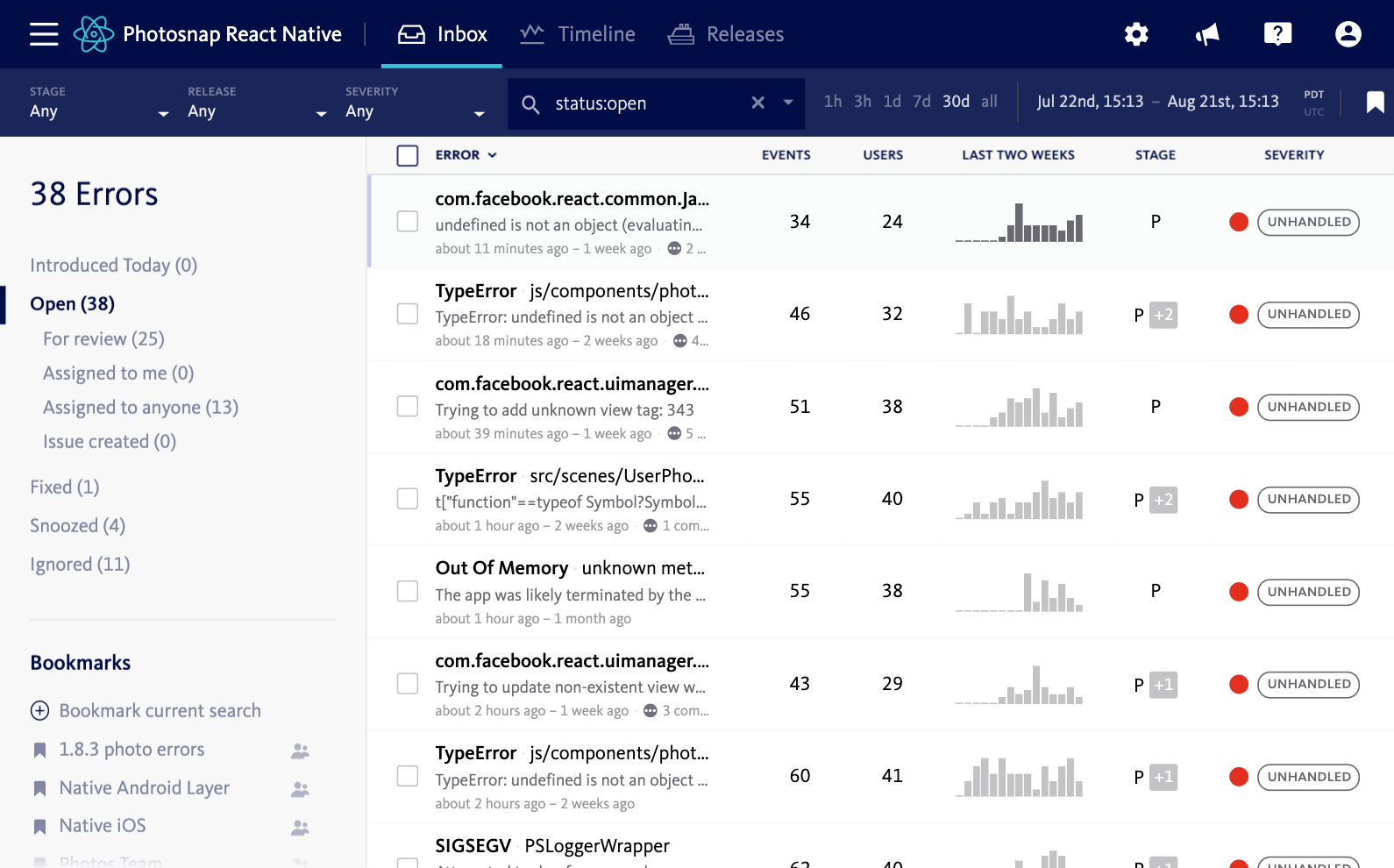Click the bookmark icon beside Native Android Layer
Screen dimensions: 1394x868
39,788
